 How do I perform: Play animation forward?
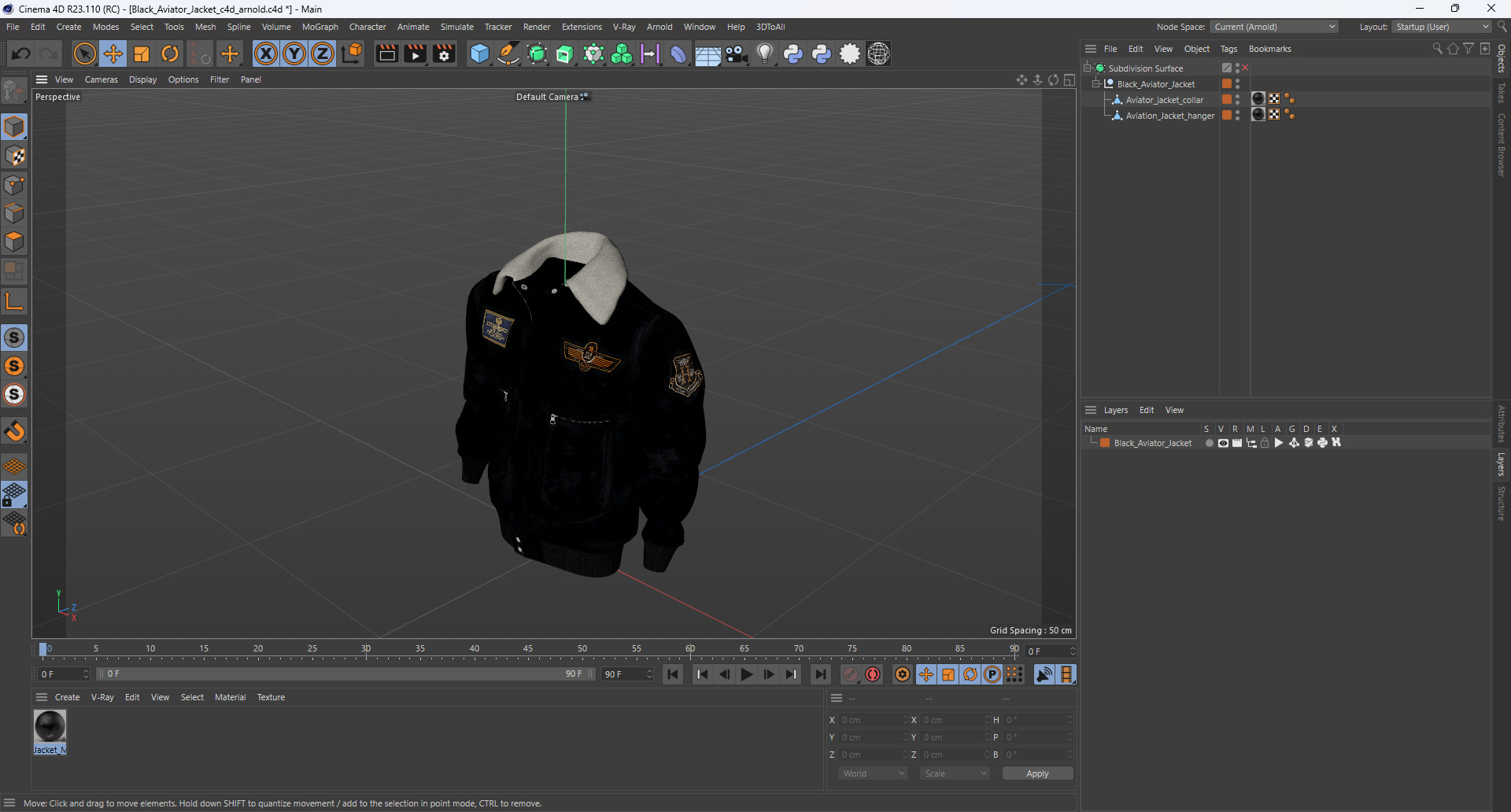[x=746, y=674]
